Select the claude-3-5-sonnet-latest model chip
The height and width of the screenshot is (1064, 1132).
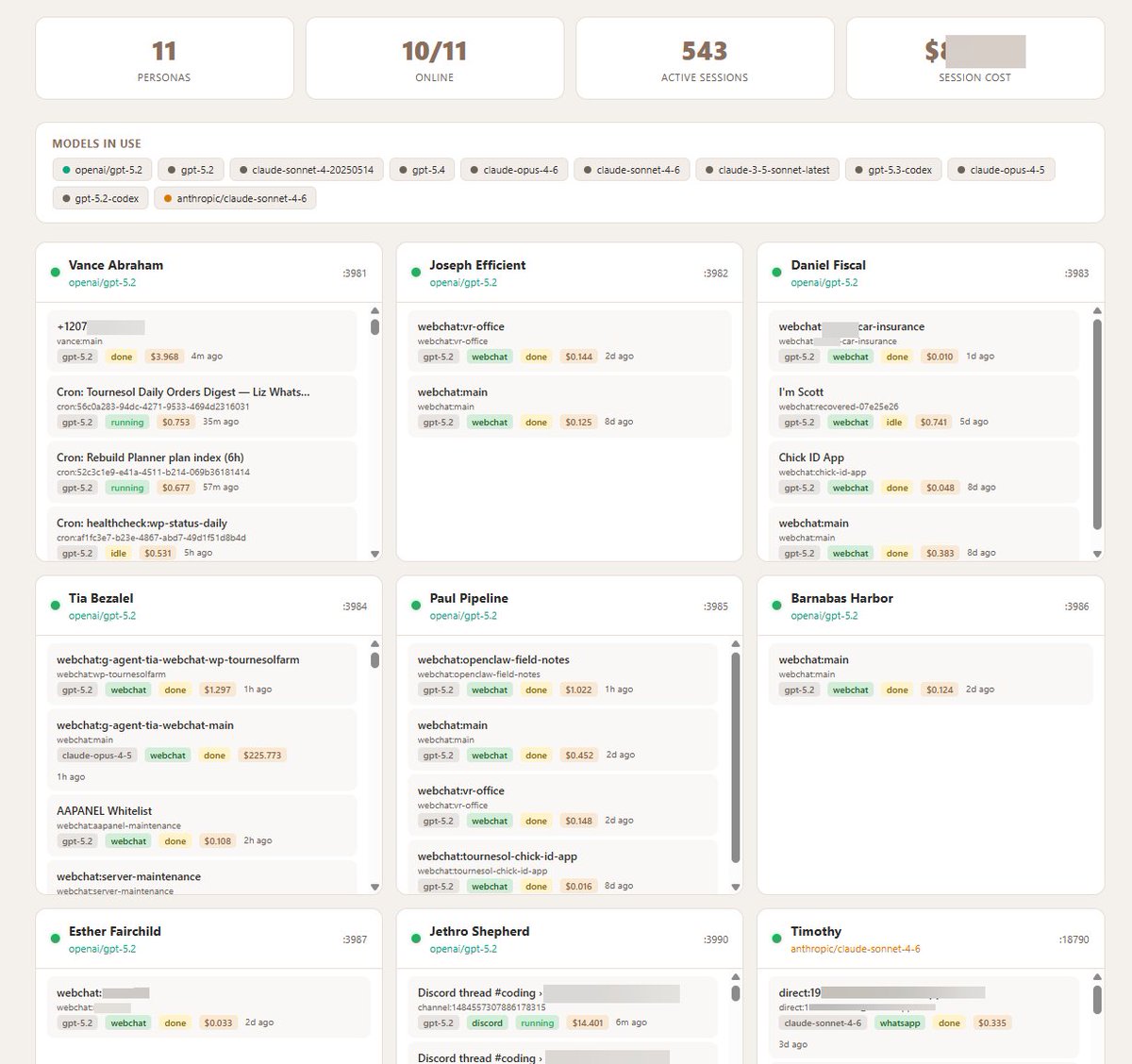click(x=767, y=170)
